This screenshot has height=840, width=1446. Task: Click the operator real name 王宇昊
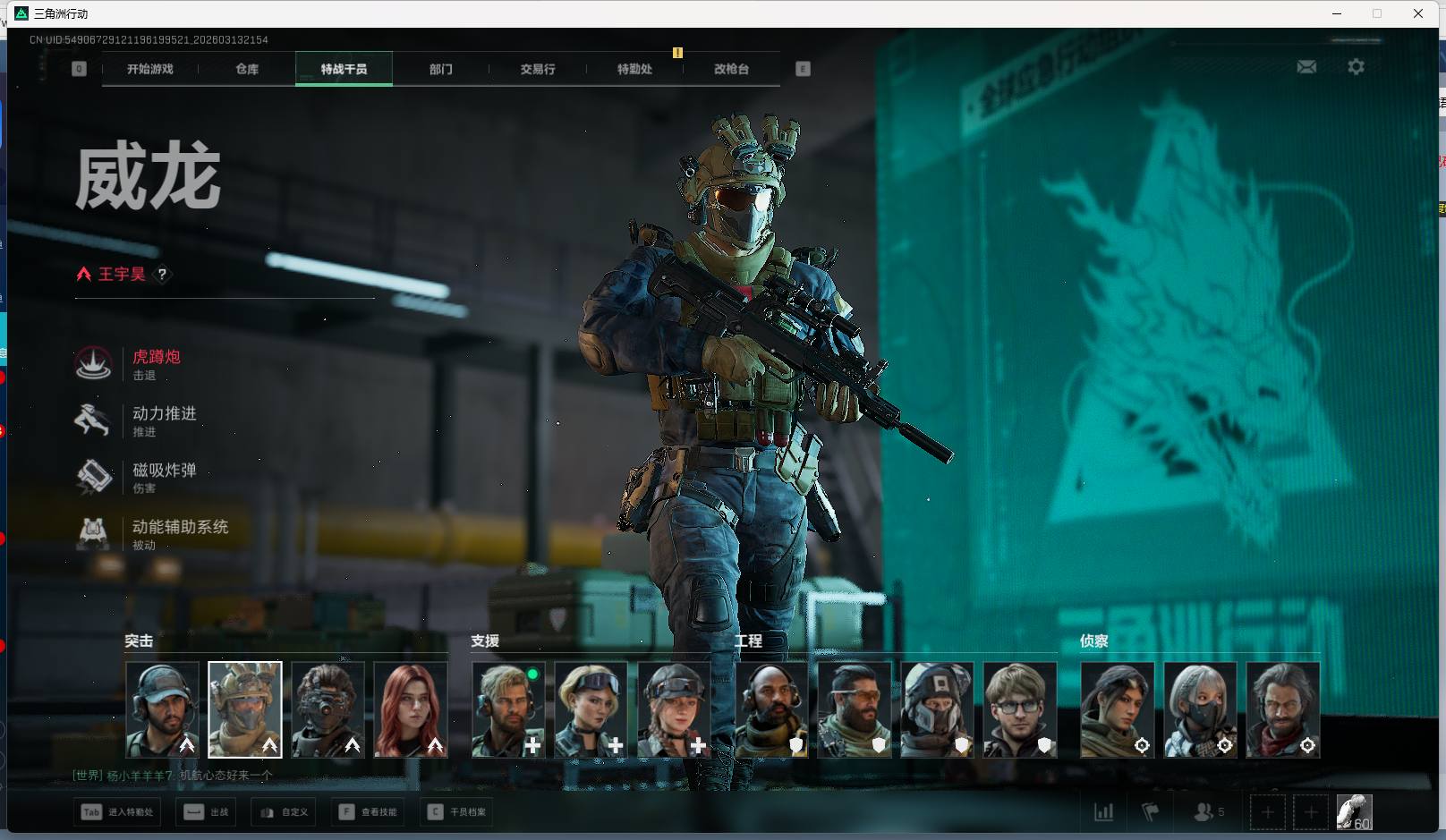click(122, 274)
